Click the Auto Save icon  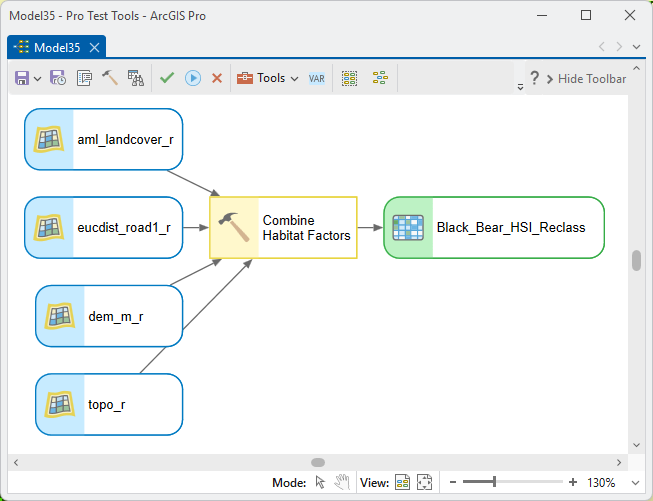(58, 78)
